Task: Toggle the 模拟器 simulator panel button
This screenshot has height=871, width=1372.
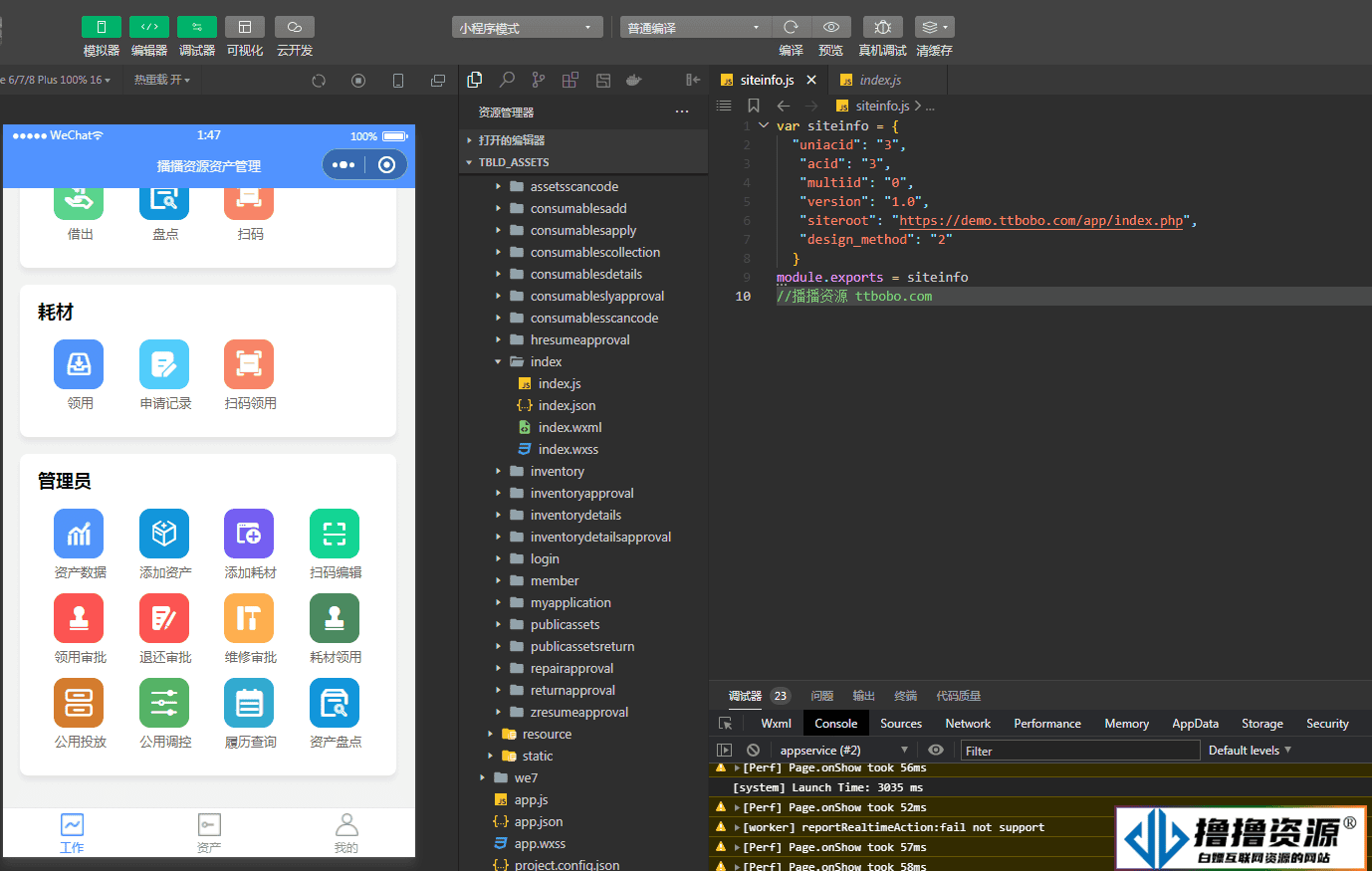Action: (x=102, y=27)
